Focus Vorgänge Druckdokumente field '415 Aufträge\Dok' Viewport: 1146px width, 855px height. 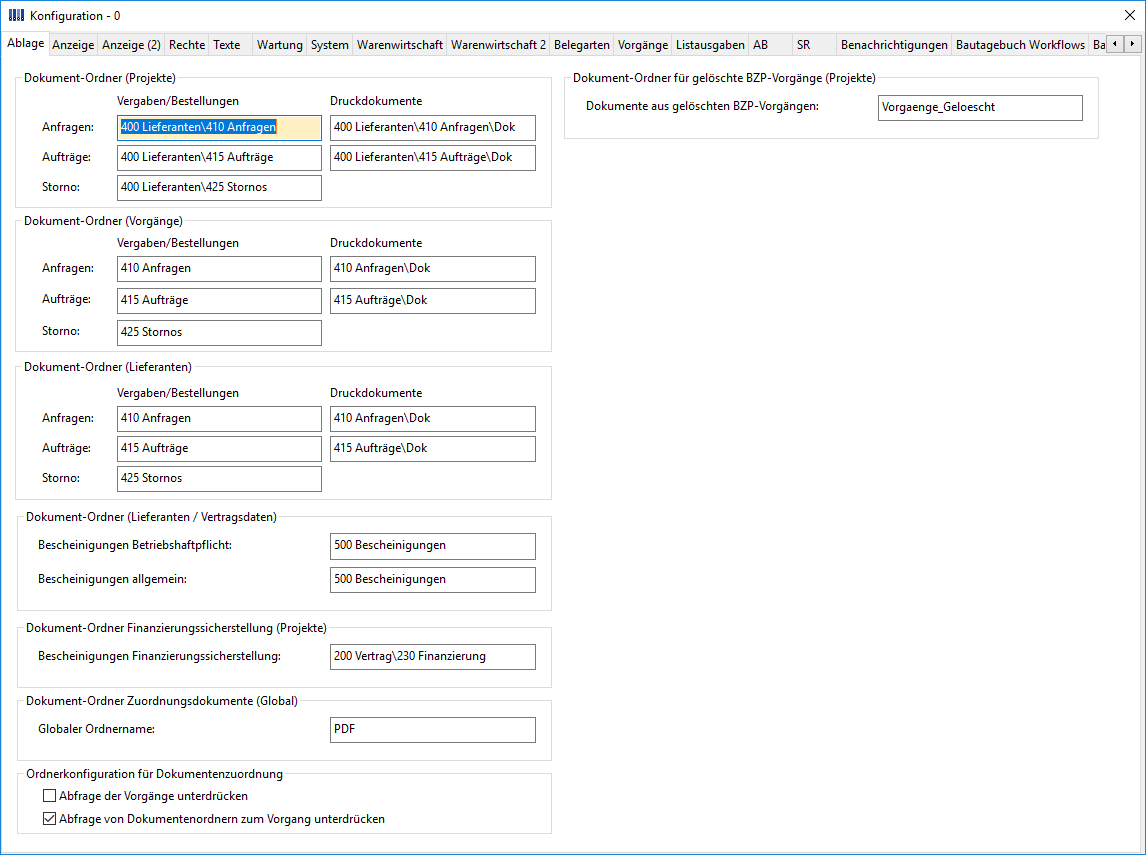(x=433, y=300)
